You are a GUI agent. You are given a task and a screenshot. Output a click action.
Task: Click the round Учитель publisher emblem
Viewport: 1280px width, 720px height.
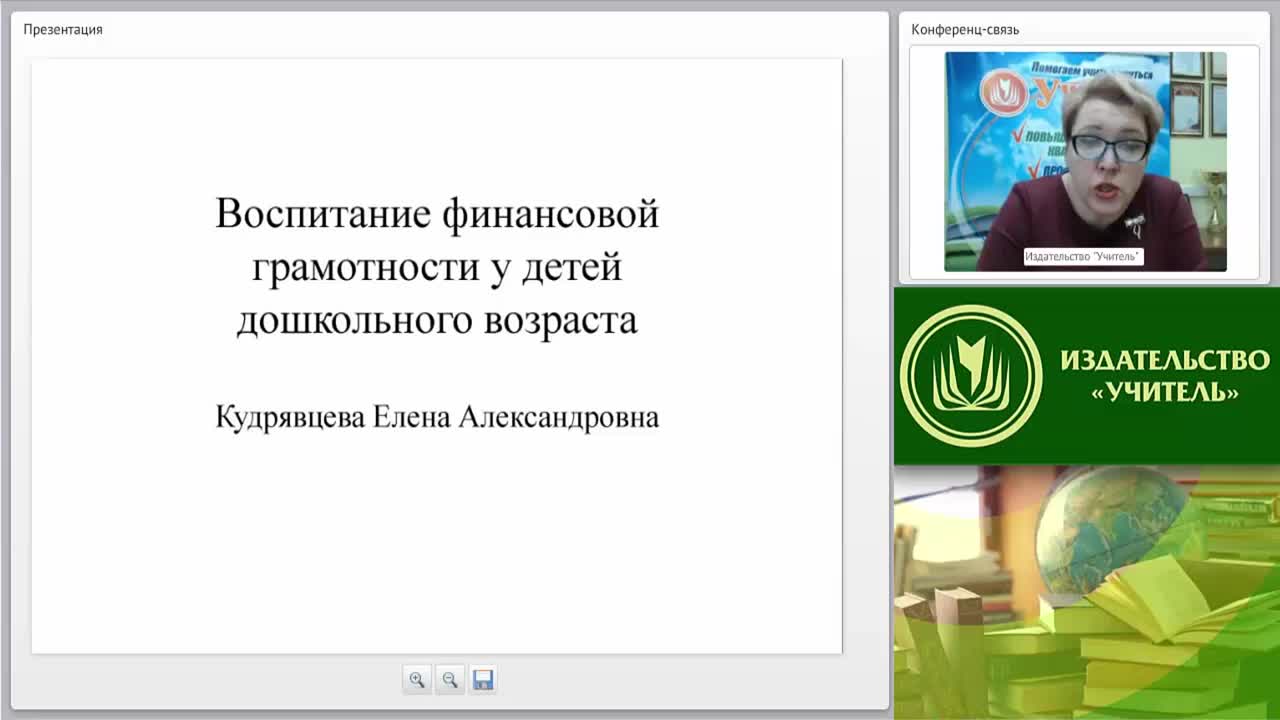tap(971, 375)
